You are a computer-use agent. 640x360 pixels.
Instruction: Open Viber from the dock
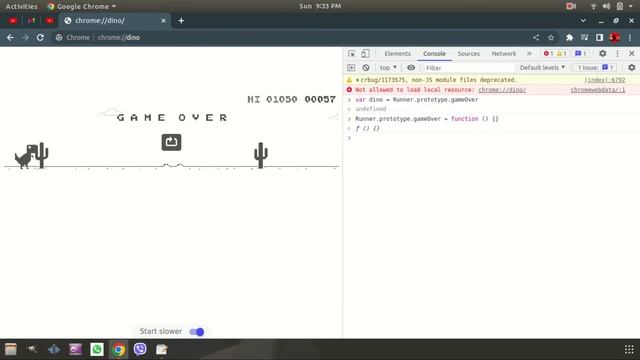click(140, 349)
